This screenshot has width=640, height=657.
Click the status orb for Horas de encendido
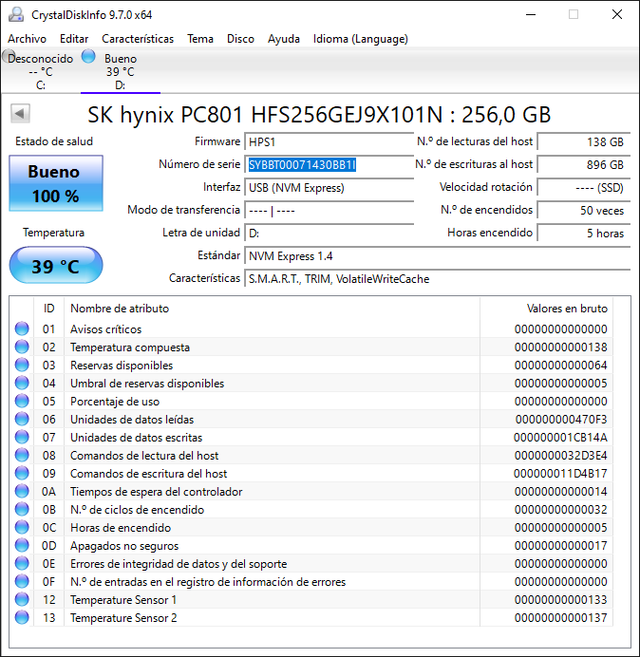click(x=22, y=527)
